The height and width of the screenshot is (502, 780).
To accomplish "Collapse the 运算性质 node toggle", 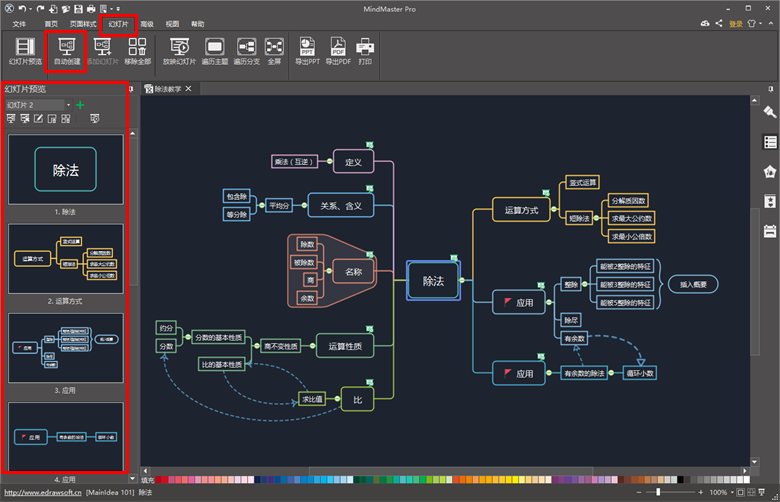I will coord(312,346).
